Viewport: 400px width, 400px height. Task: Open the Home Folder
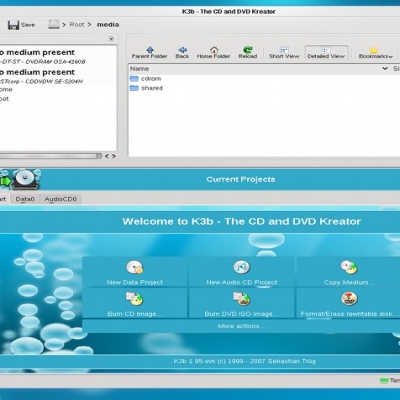[x=213, y=53]
